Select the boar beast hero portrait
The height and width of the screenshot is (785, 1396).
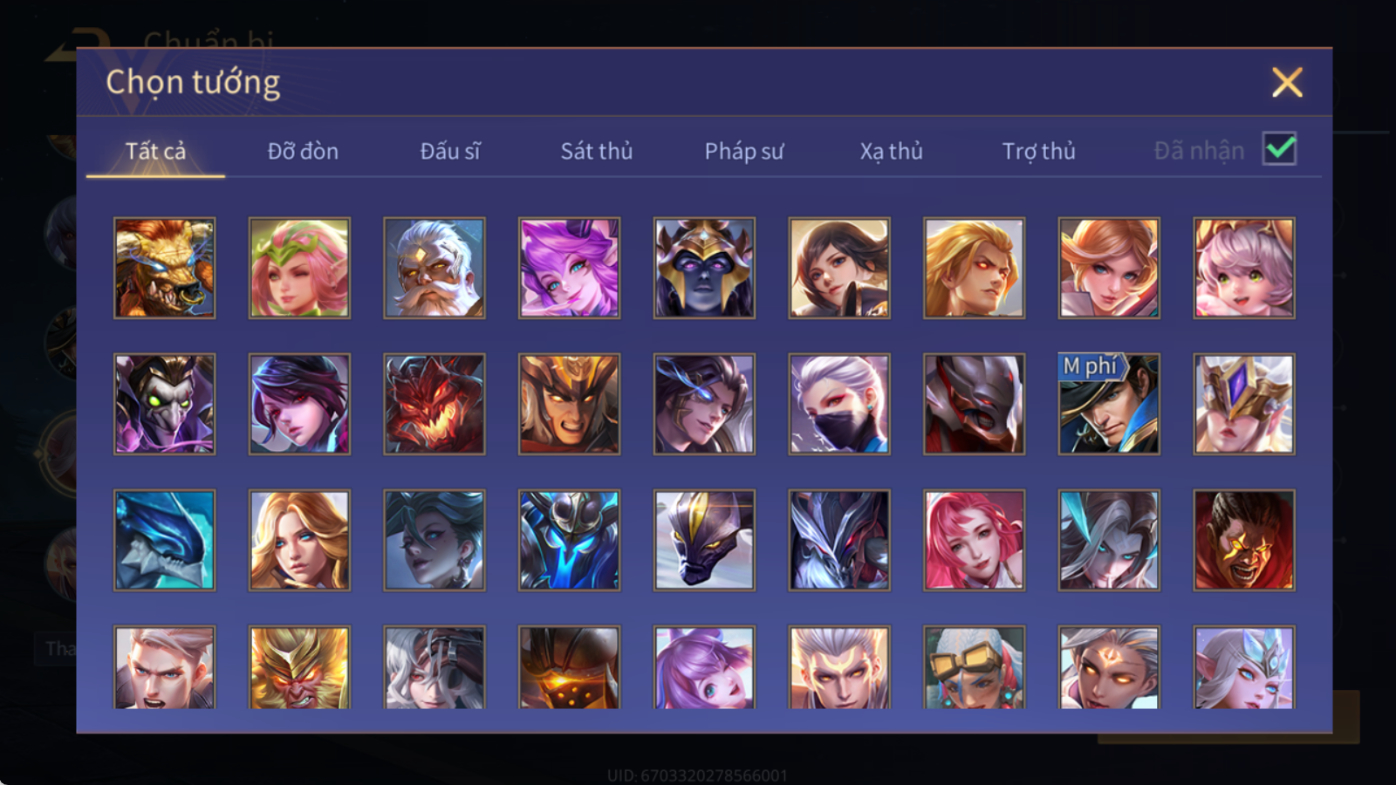click(164, 268)
